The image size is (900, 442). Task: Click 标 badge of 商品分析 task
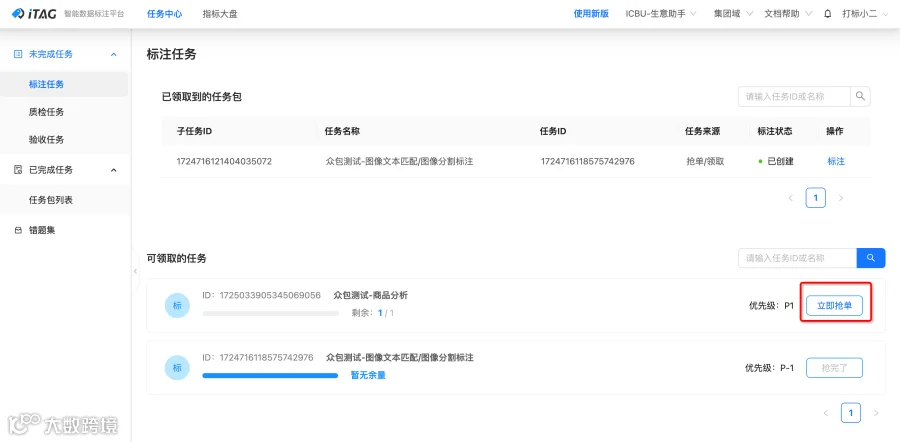click(177, 306)
